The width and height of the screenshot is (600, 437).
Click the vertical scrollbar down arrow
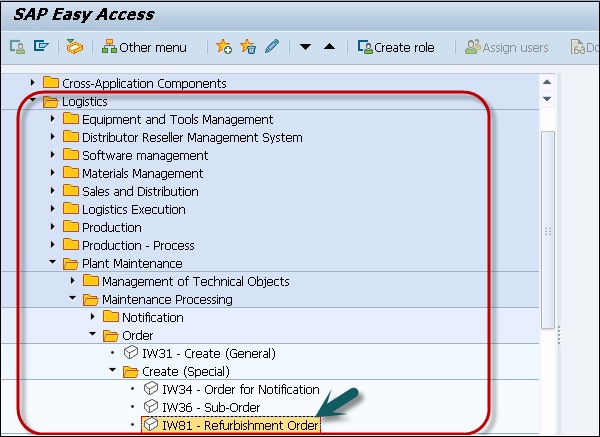[547, 100]
